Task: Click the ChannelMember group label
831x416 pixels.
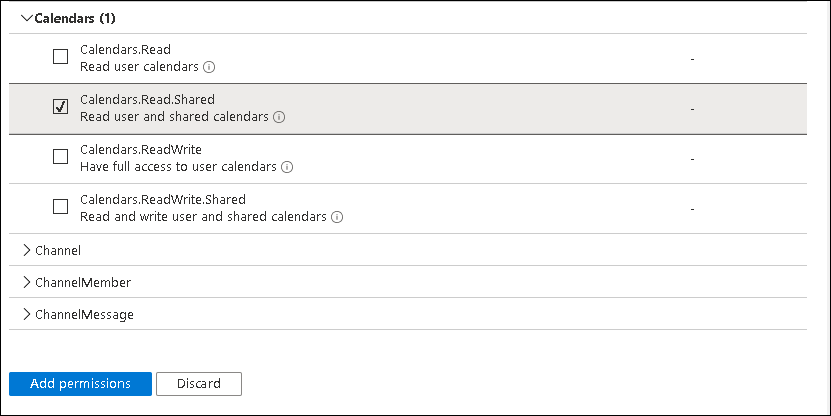Action: click(83, 282)
